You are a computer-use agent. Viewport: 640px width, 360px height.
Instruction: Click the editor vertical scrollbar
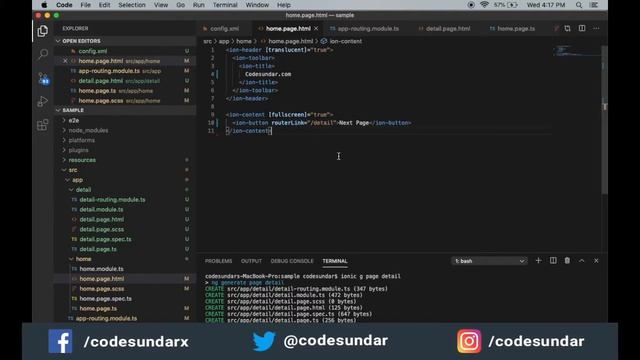(604, 120)
